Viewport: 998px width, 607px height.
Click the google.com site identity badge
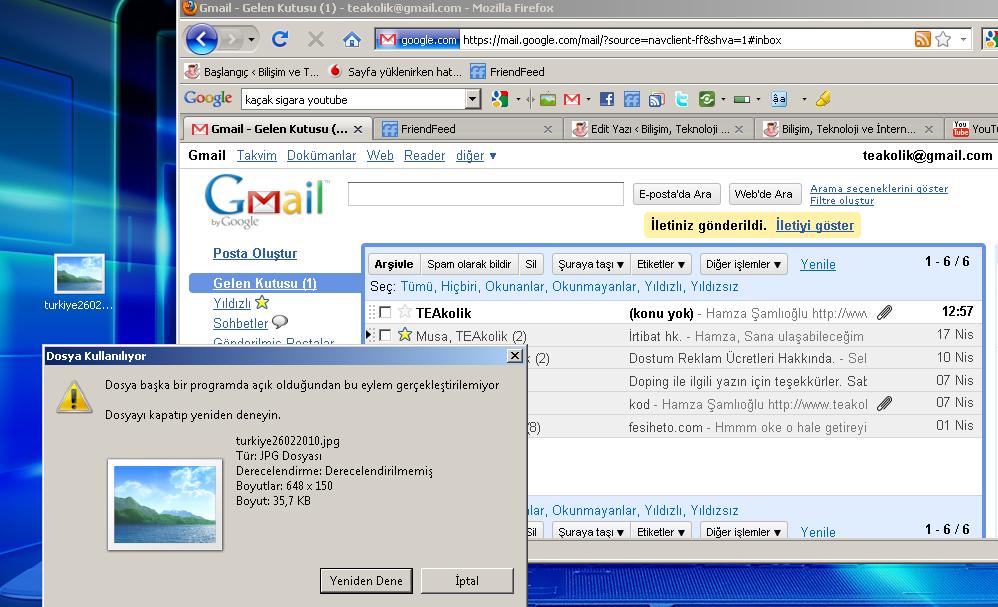[x=418, y=39]
